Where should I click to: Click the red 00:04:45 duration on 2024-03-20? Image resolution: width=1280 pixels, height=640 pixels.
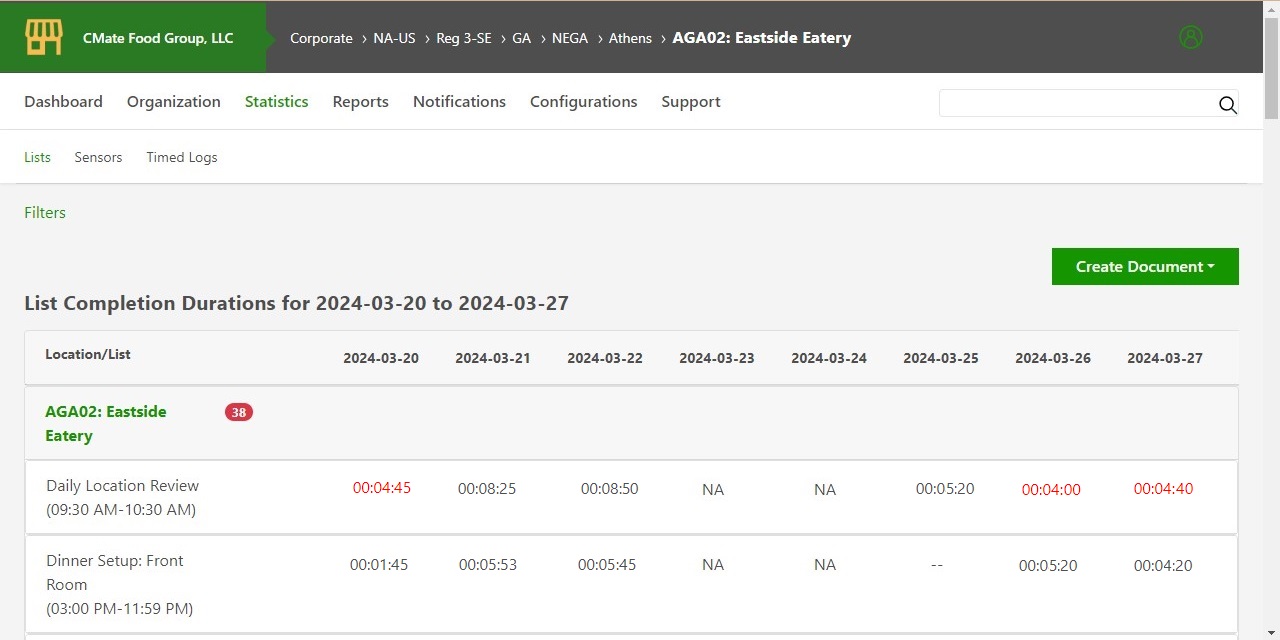click(x=381, y=488)
